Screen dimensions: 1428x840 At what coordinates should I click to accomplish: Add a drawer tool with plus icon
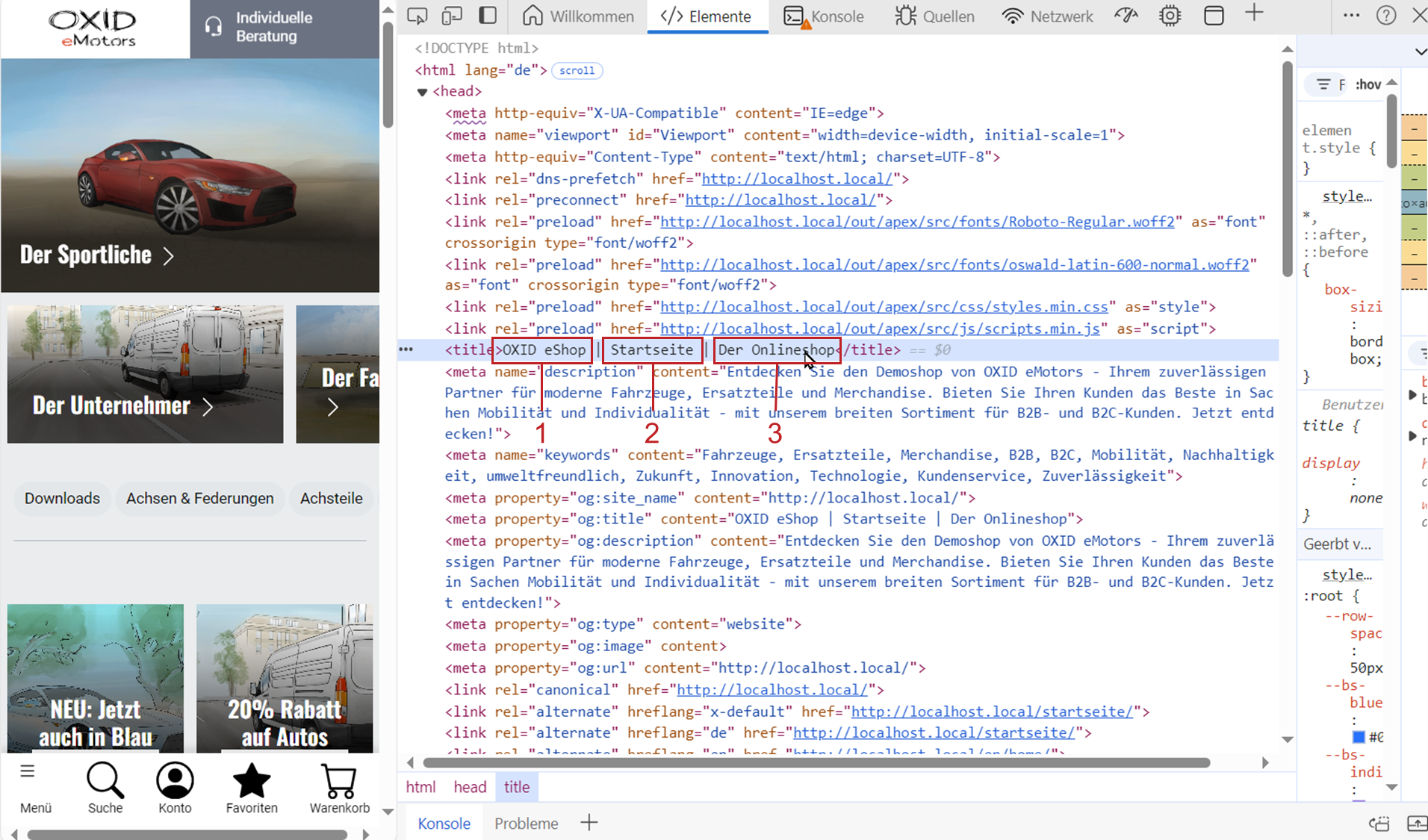(x=589, y=823)
